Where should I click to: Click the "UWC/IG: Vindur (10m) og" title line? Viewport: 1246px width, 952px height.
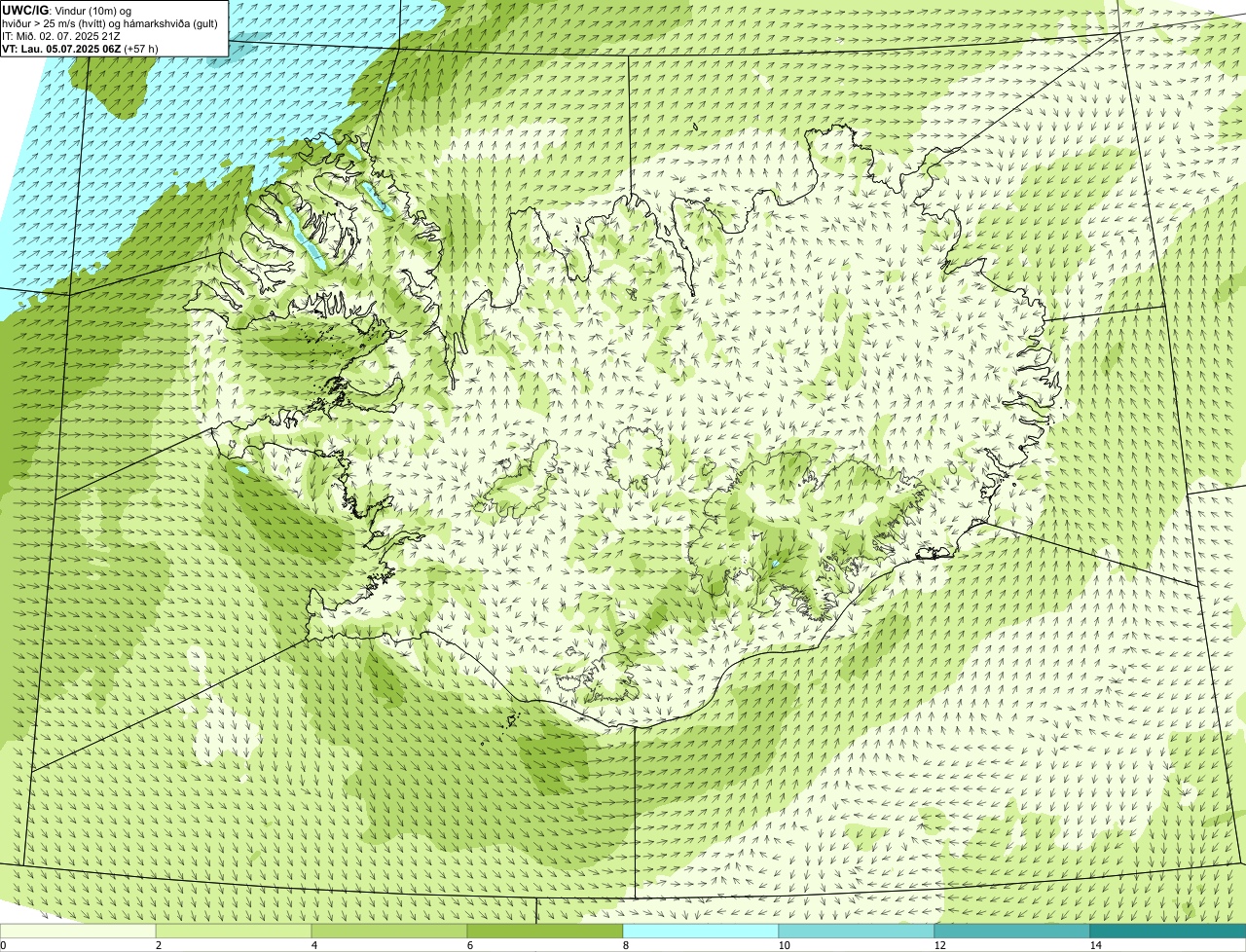67,10
